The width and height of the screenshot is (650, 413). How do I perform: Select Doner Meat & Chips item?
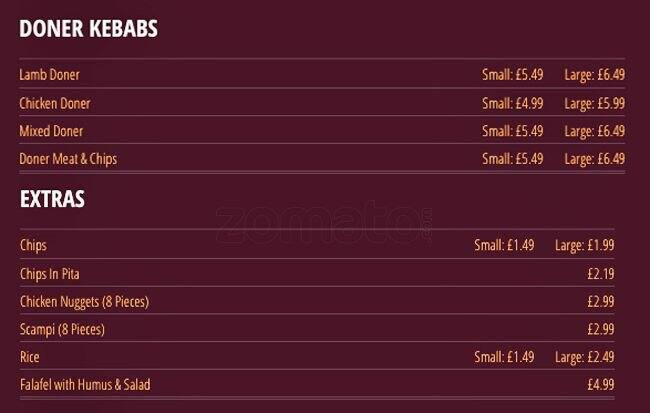75,159
